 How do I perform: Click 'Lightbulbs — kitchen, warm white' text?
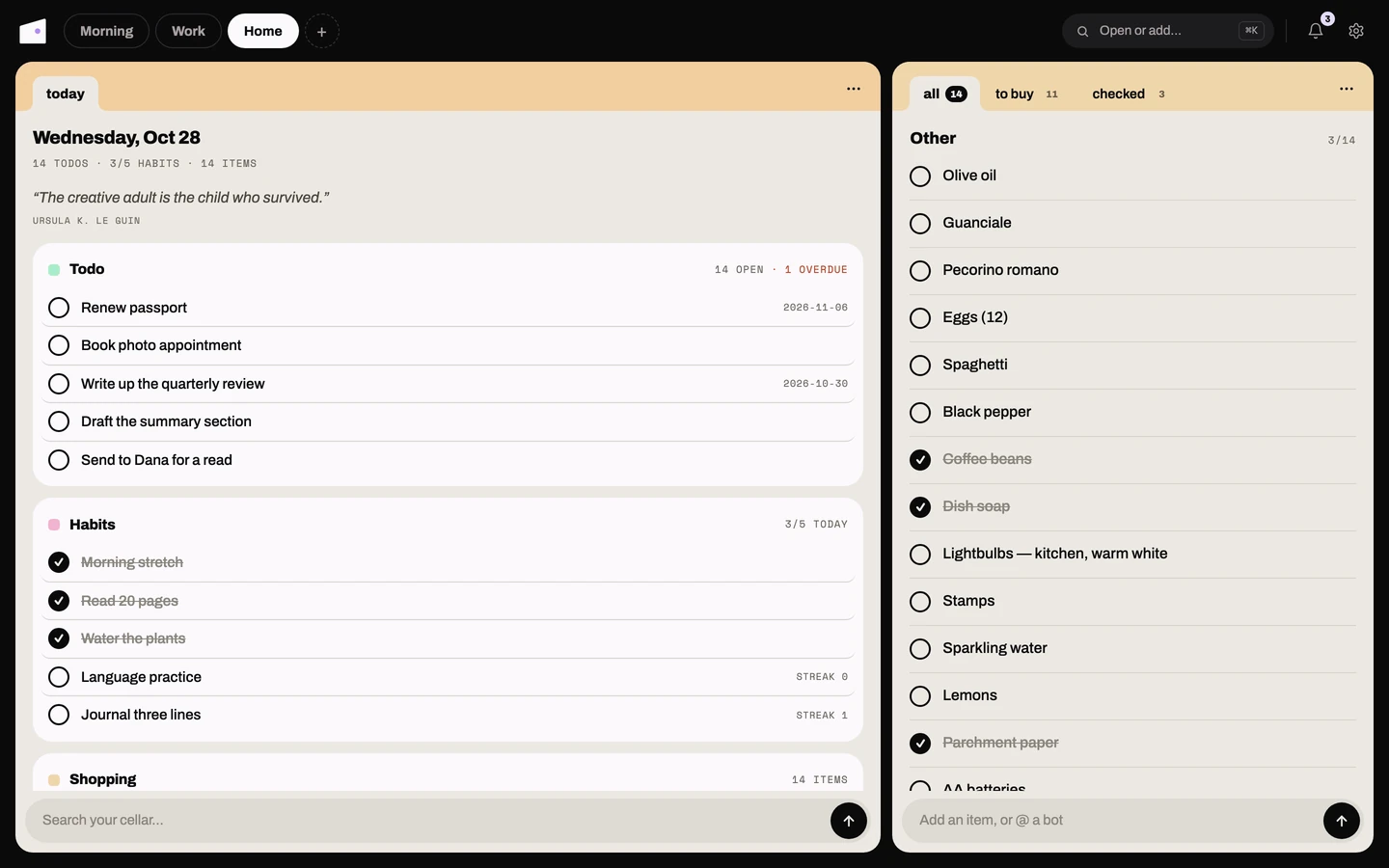[x=1055, y=554]
